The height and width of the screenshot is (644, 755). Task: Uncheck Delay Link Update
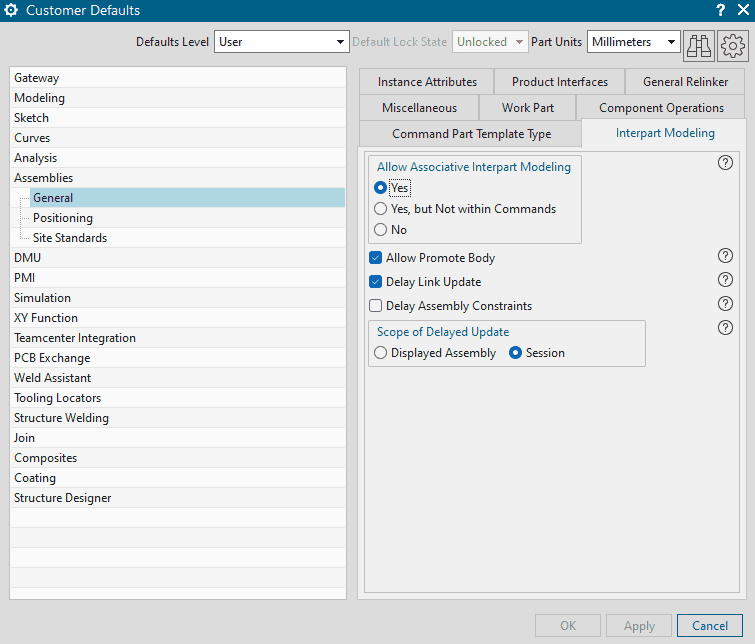(376, 282)
